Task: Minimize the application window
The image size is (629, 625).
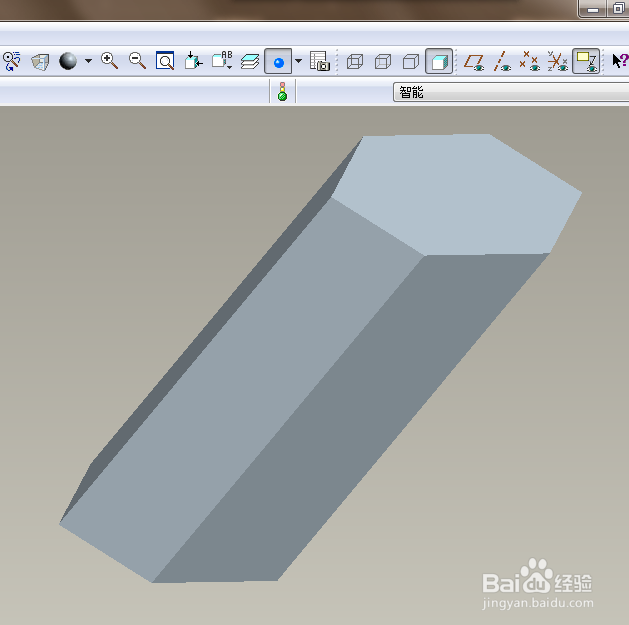Action: (x=592, y=9)
